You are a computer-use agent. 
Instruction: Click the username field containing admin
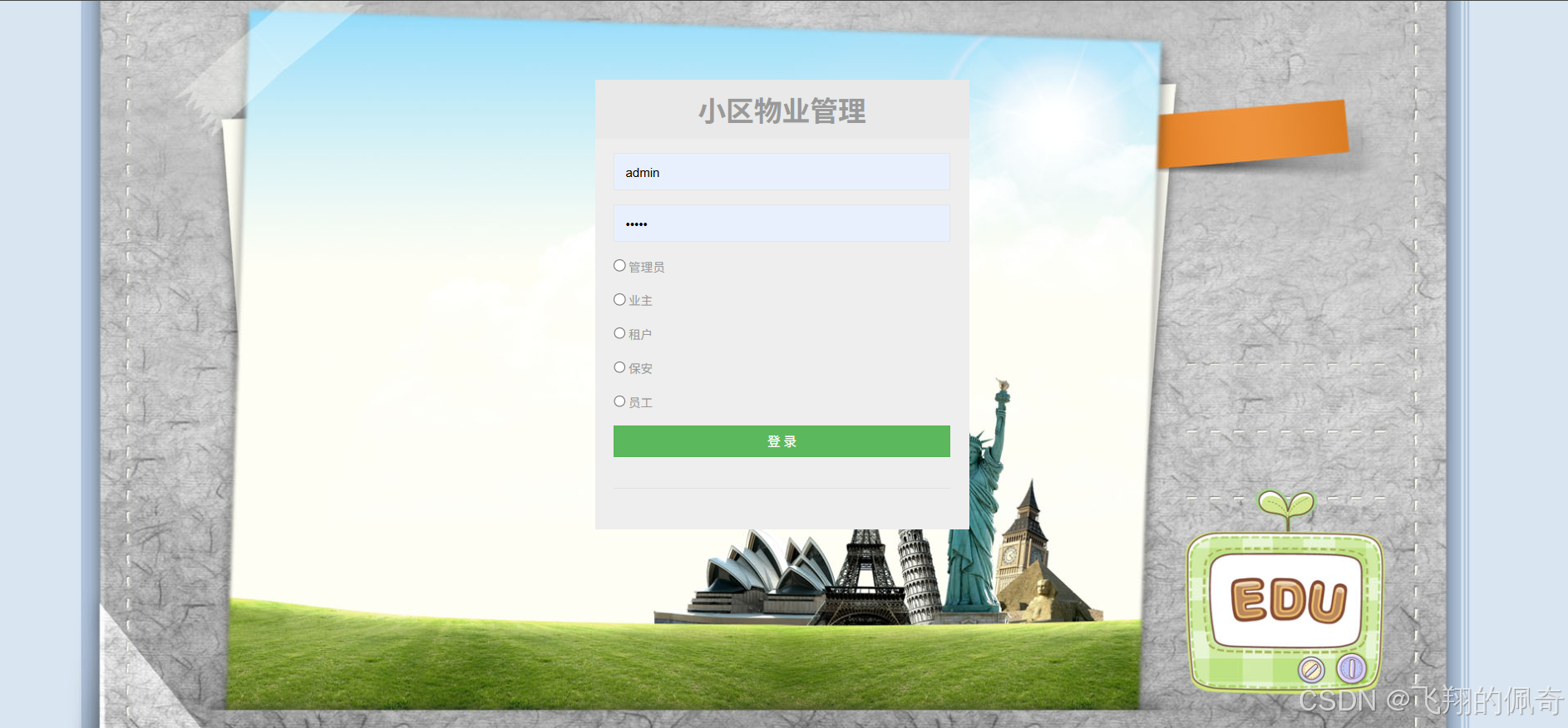click(782, 172)
